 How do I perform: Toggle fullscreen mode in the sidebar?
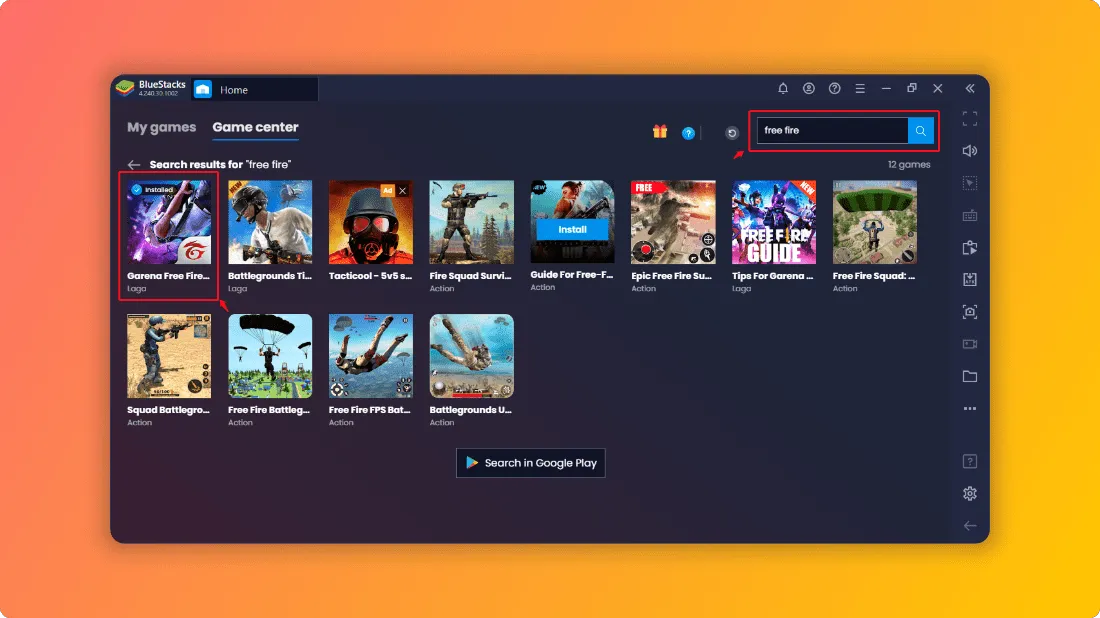970,119
